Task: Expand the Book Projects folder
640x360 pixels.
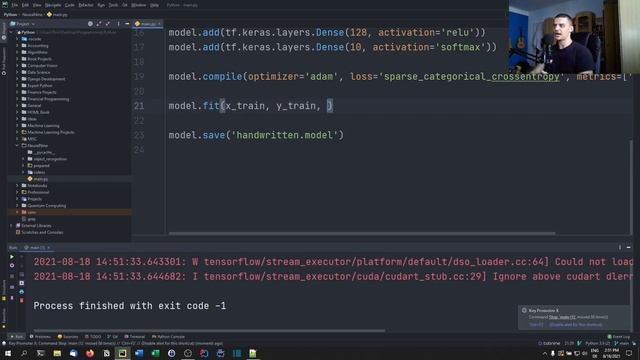Action: pos(18,59)
